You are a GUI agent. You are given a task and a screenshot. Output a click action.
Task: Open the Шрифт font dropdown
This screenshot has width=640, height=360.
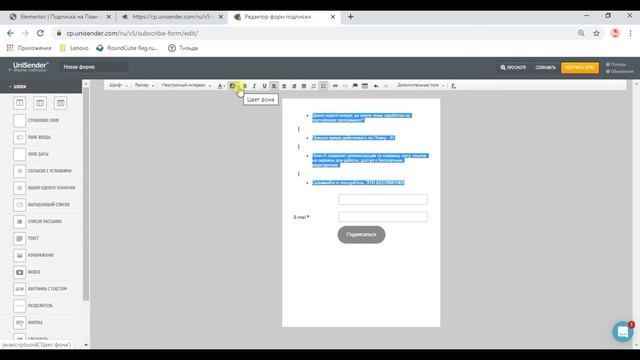coord(118,85)
